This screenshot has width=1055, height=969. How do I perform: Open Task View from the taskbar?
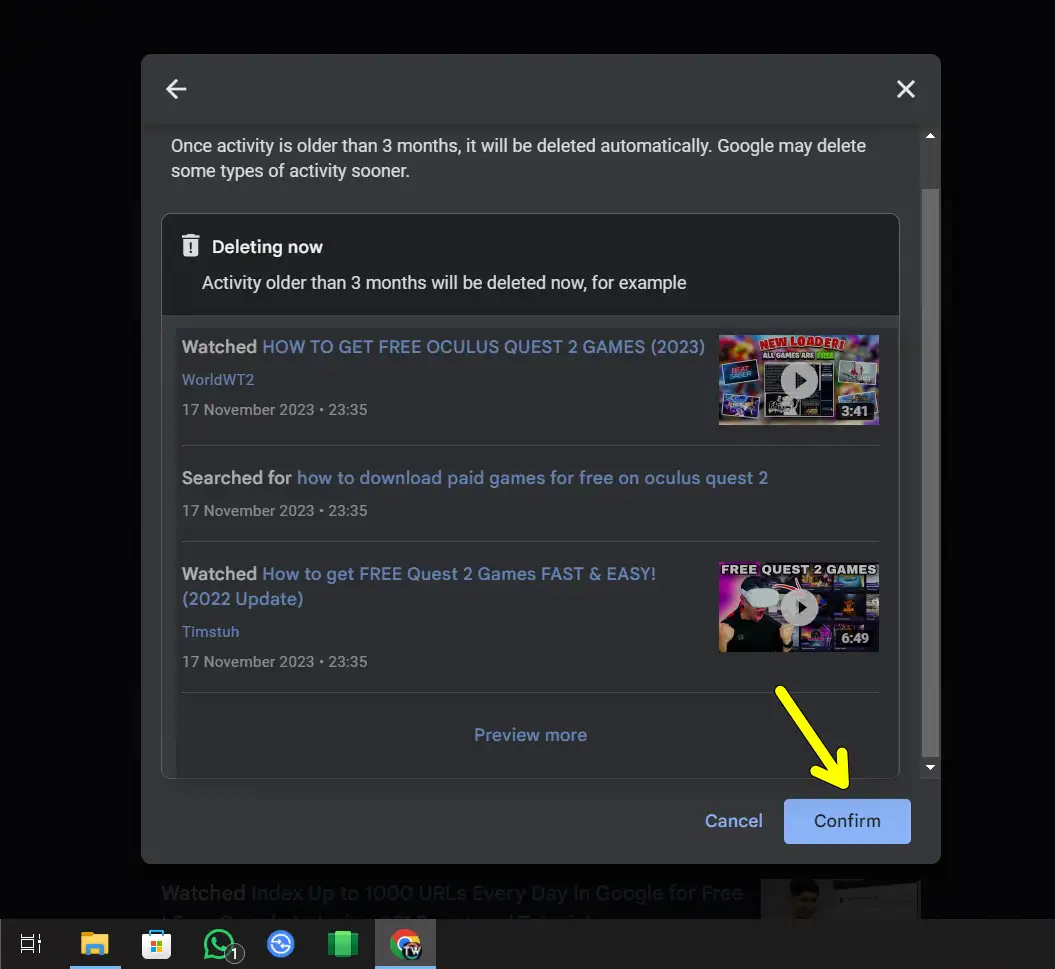(30, 943)
